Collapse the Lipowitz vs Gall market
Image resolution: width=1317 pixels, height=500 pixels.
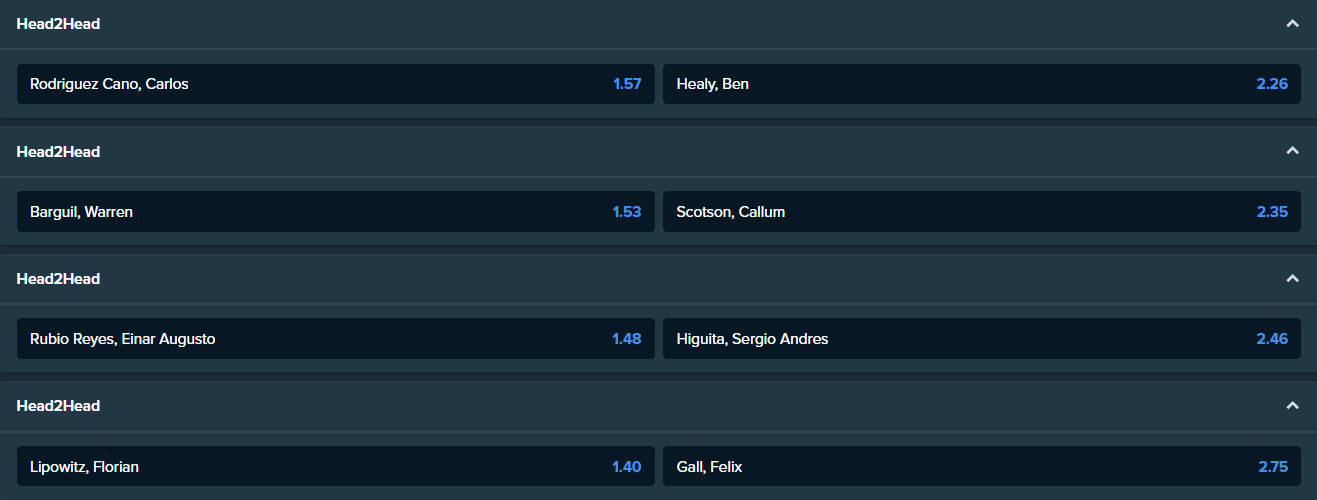pos(1292,405)
